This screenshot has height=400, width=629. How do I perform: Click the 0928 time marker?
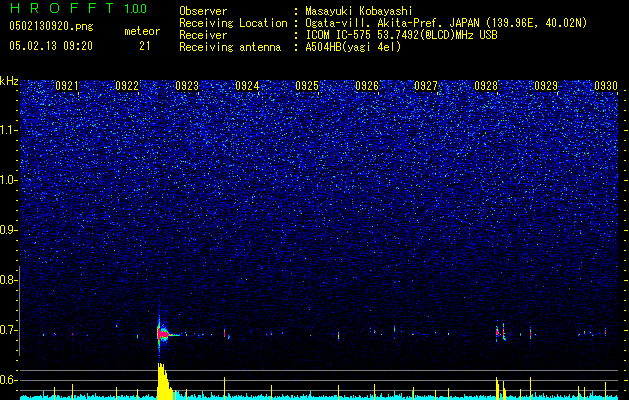486,86
